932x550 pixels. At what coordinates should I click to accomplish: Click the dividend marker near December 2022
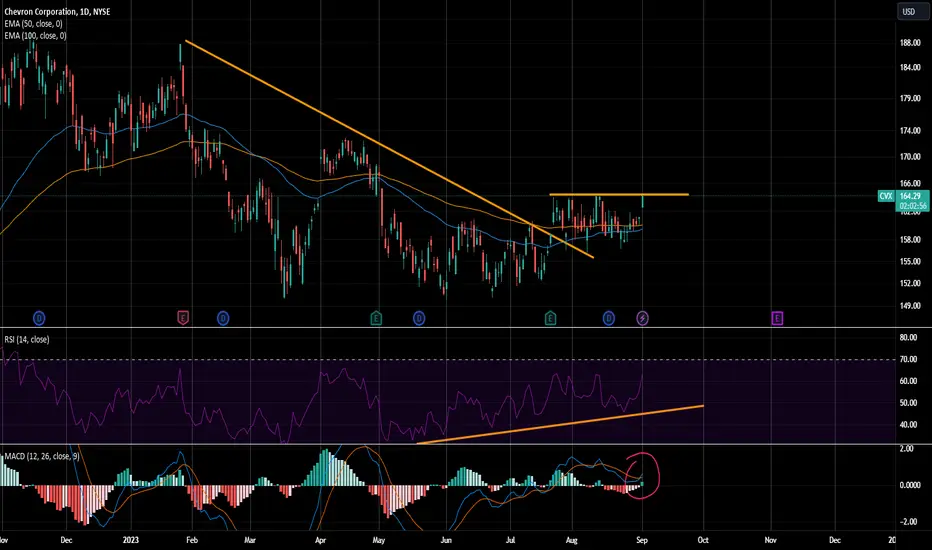pyautogui.click(x=39, y=319)
